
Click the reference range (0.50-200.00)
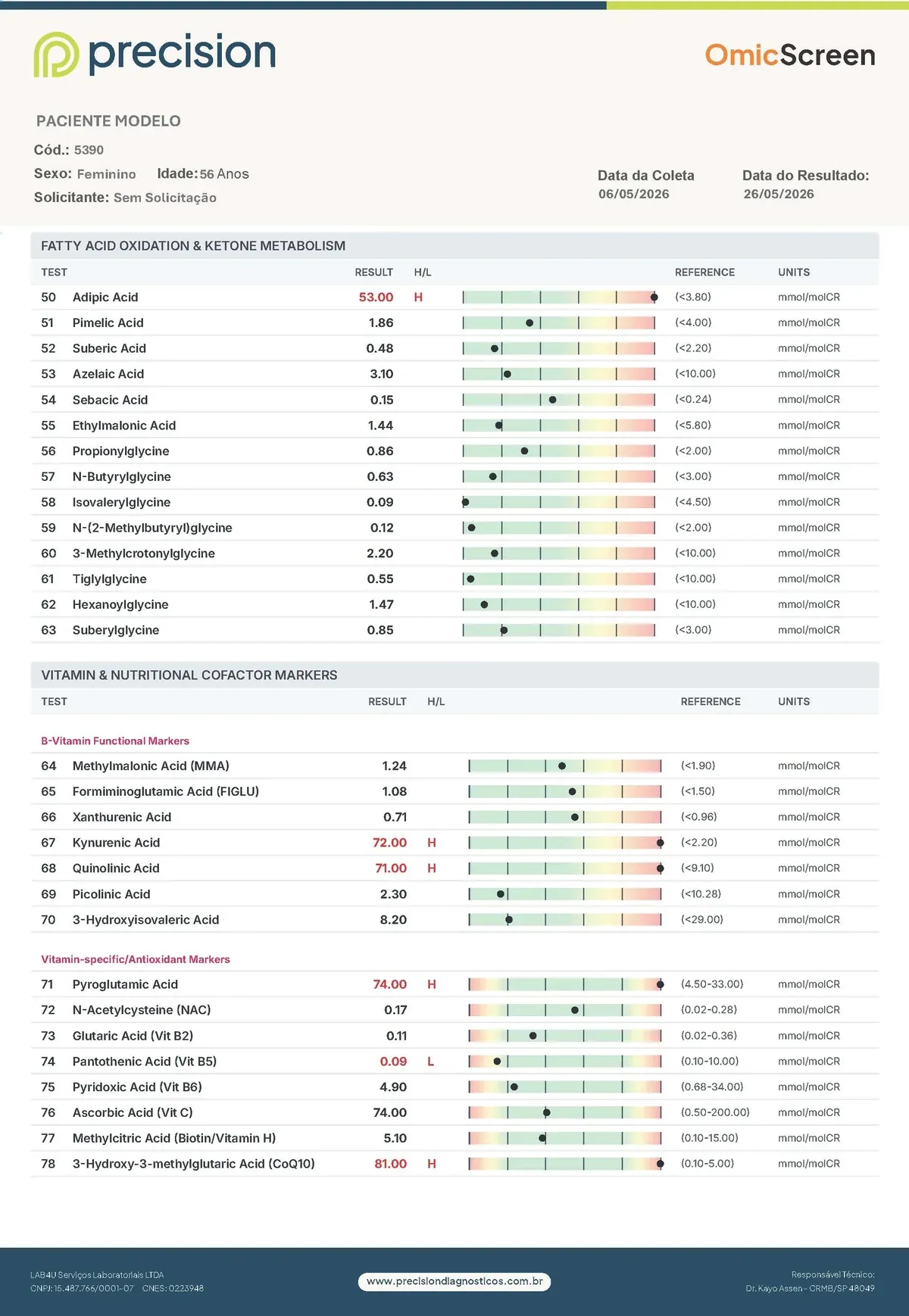coord(715,1112)
